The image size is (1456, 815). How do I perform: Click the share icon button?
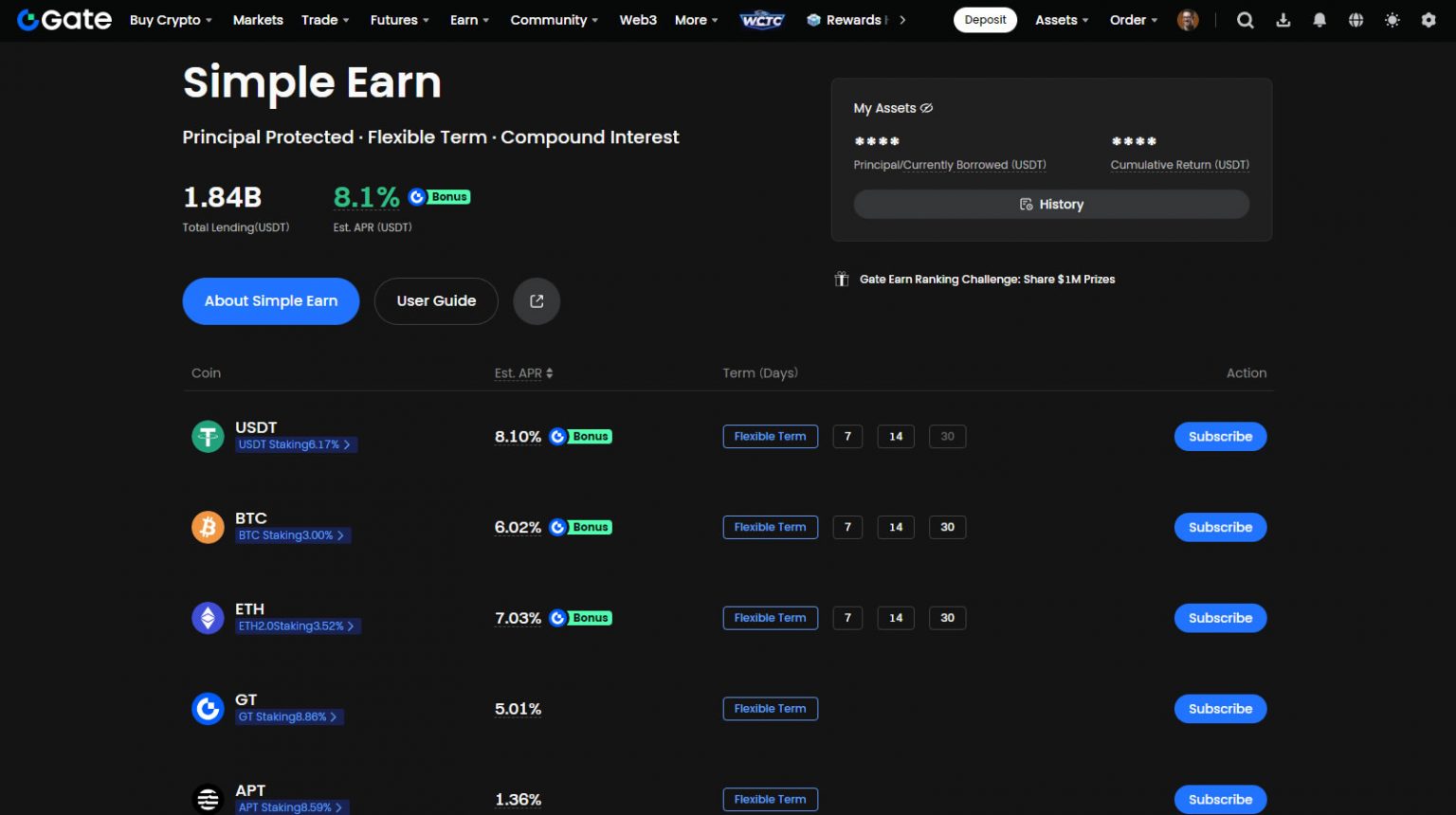(537, 301)
